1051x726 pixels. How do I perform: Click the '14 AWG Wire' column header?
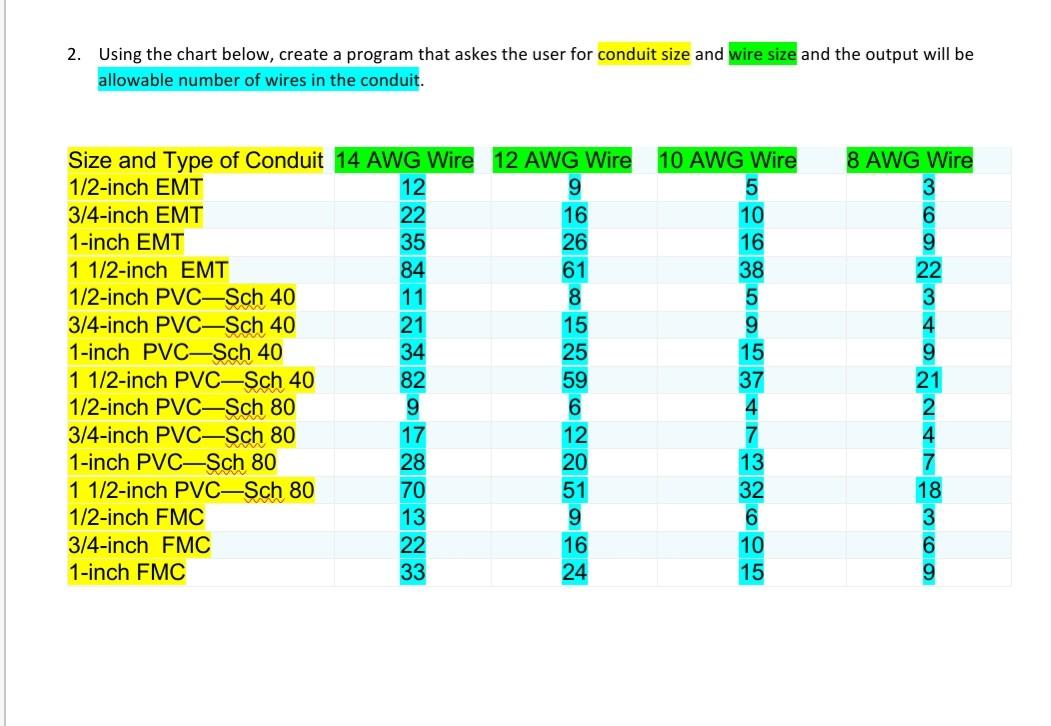(x=406, y=160)
